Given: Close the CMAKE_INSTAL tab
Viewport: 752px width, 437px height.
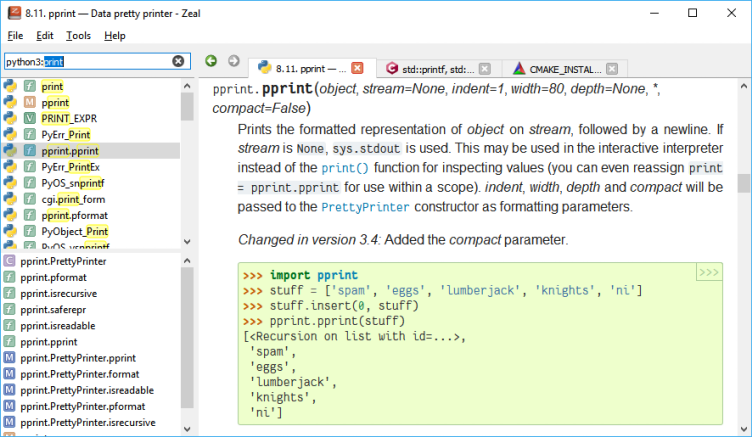Looking at the screenshot, I should point(612,69).
